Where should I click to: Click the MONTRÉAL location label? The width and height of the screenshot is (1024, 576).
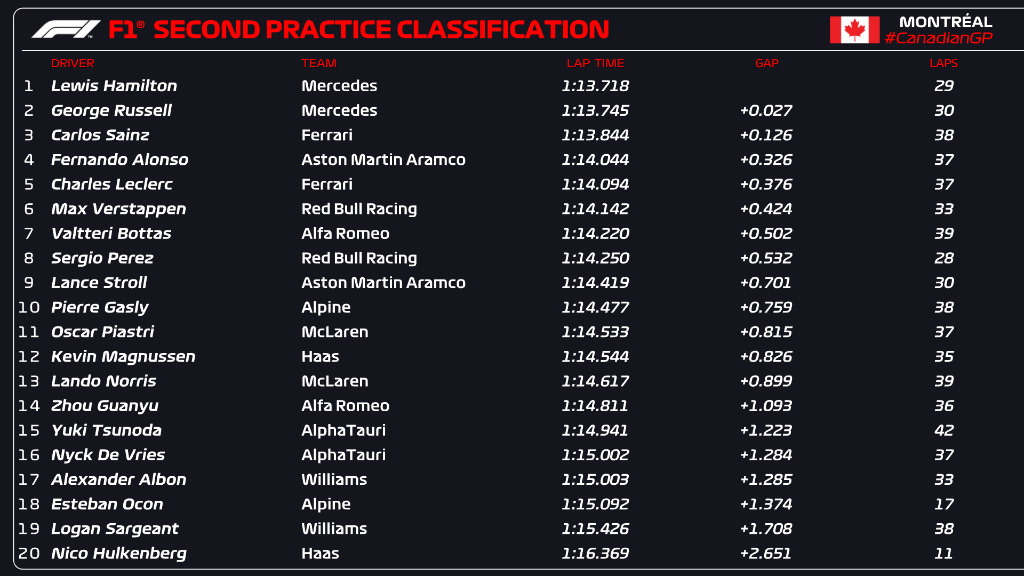(x=945, y=21)
